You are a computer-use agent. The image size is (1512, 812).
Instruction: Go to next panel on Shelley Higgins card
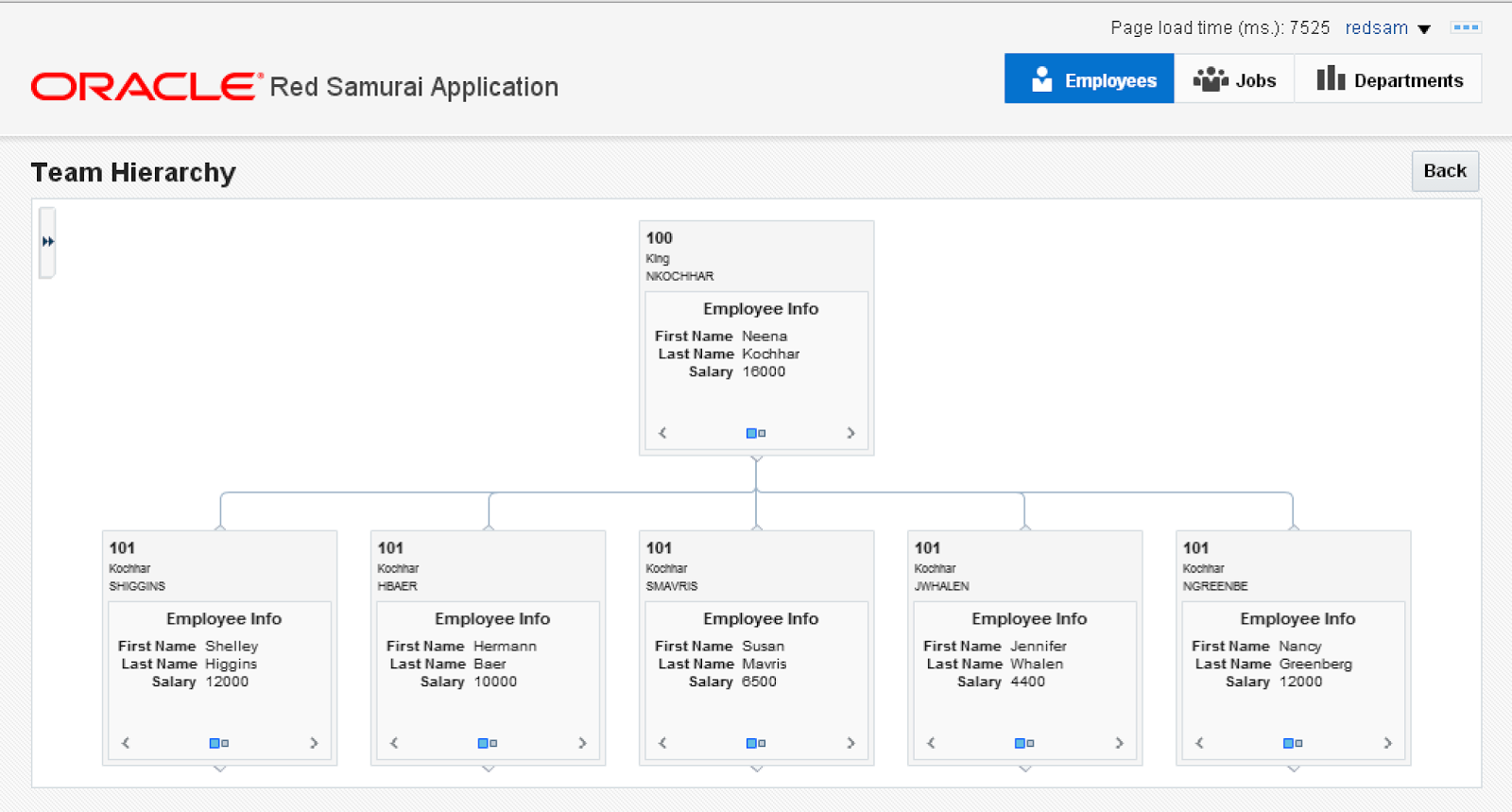pyautogui.click(x=314, y=743)
